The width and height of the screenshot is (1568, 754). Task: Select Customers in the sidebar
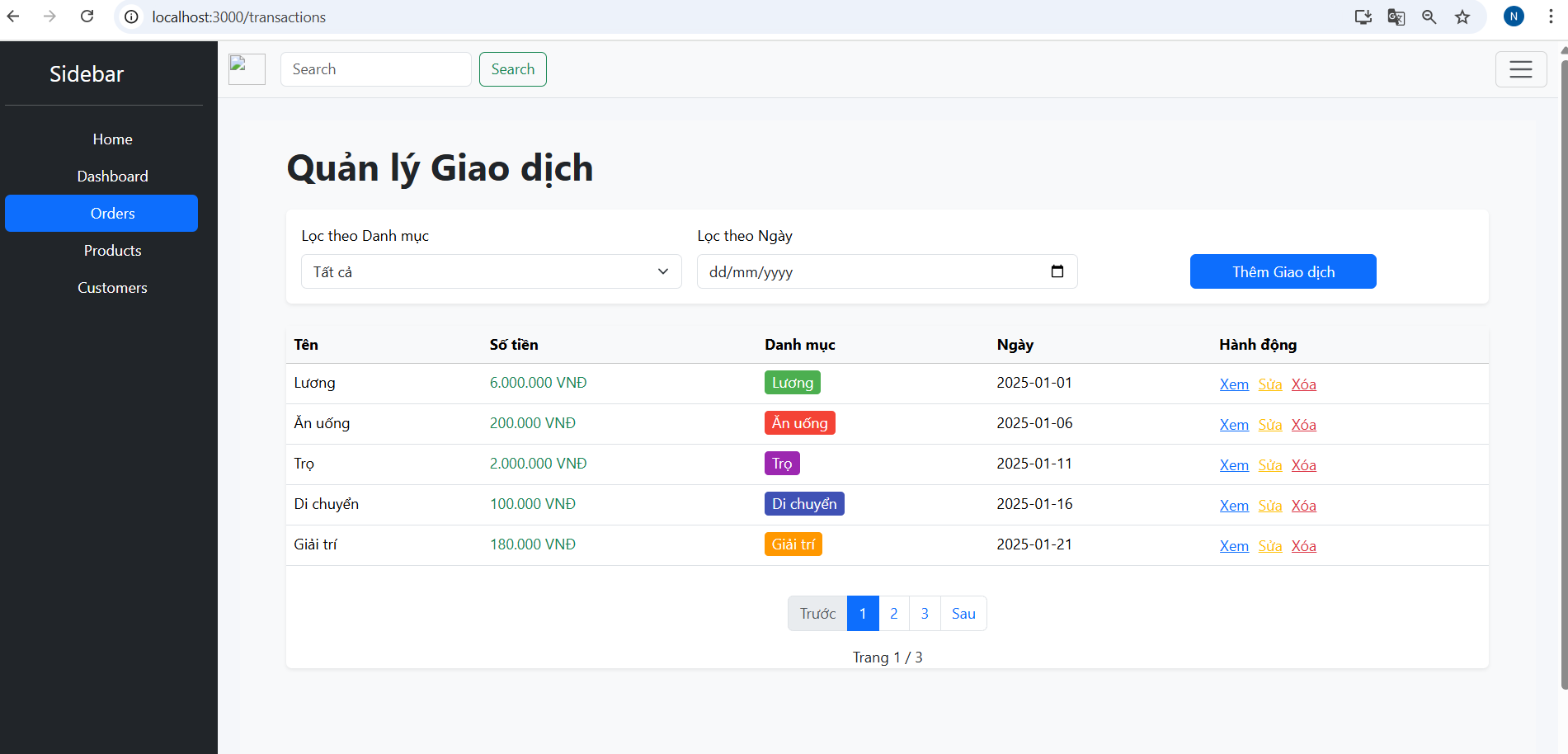click(x=112, y=288)
